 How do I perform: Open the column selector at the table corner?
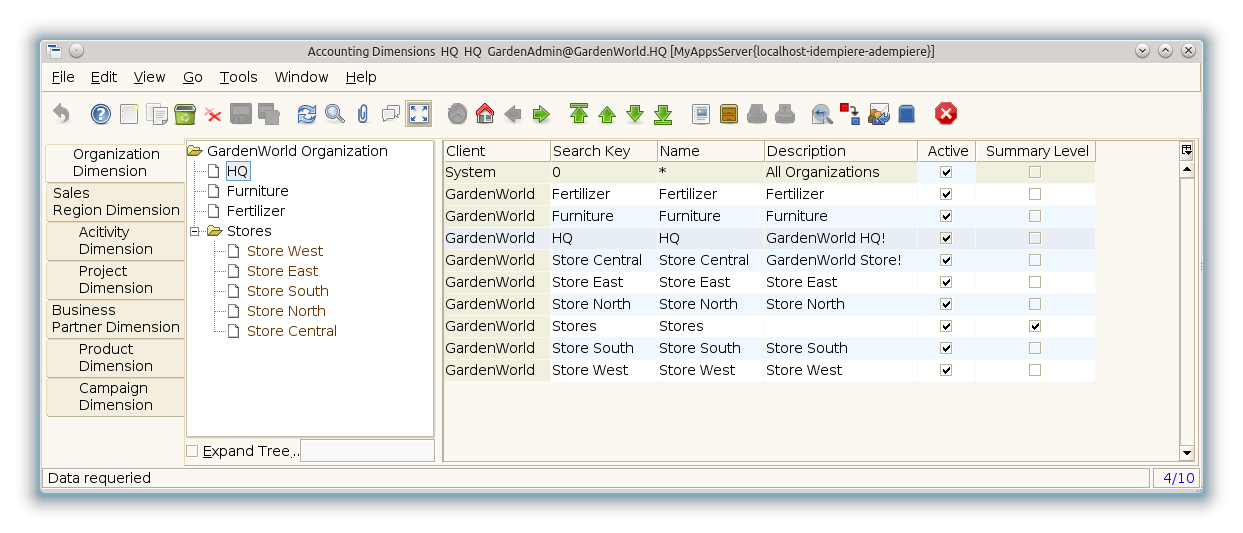1187,150
